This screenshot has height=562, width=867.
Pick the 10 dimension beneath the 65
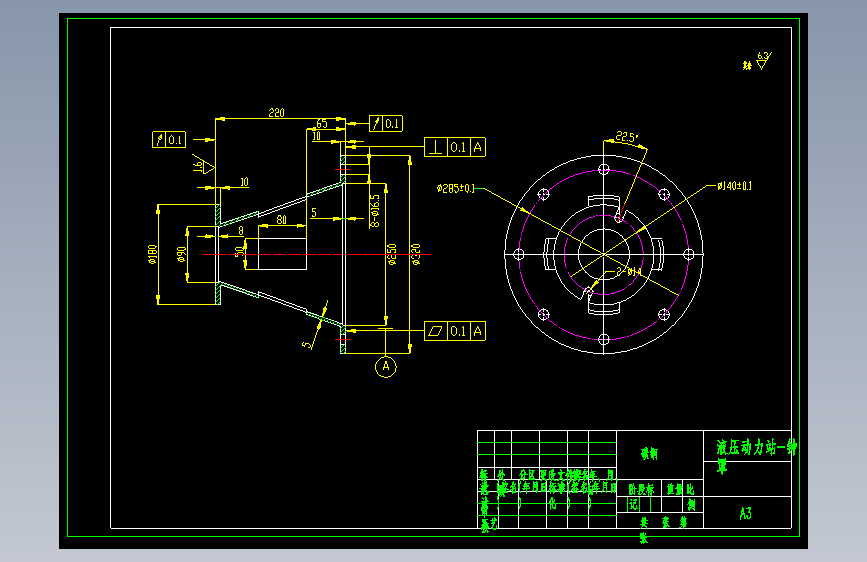(316, 136)
